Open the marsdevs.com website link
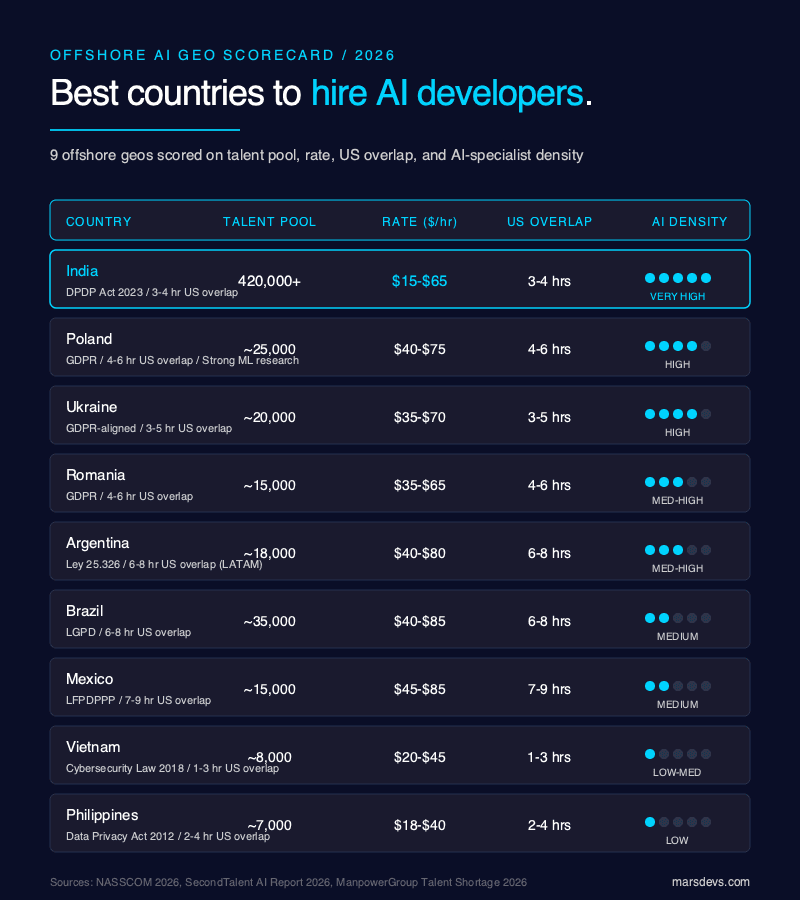 tap(711, 882)
